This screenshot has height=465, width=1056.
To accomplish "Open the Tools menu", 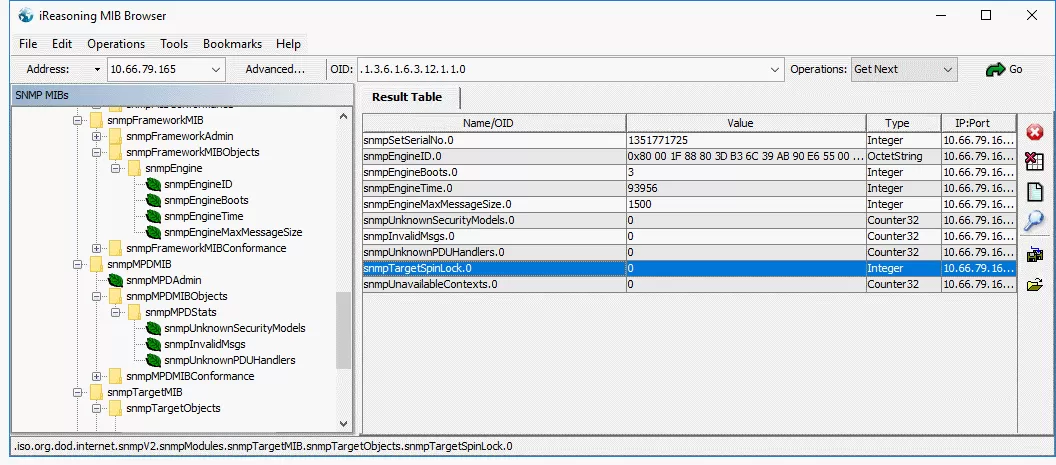I will [174, 44].
